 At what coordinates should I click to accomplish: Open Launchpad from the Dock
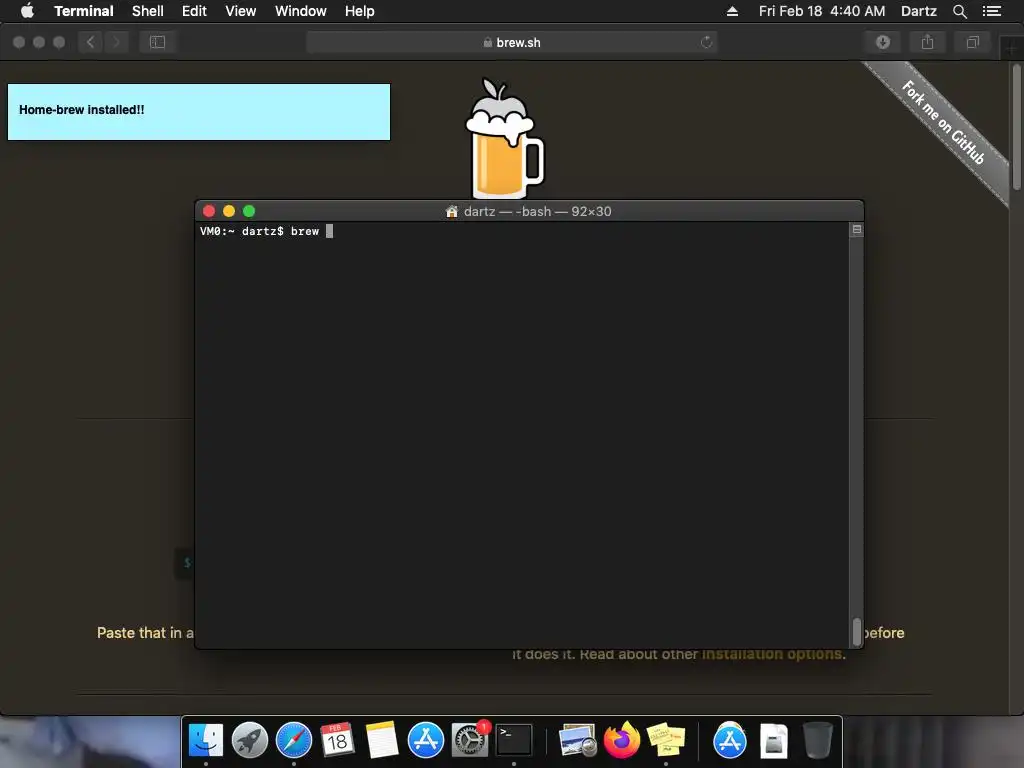pos(249,741)
